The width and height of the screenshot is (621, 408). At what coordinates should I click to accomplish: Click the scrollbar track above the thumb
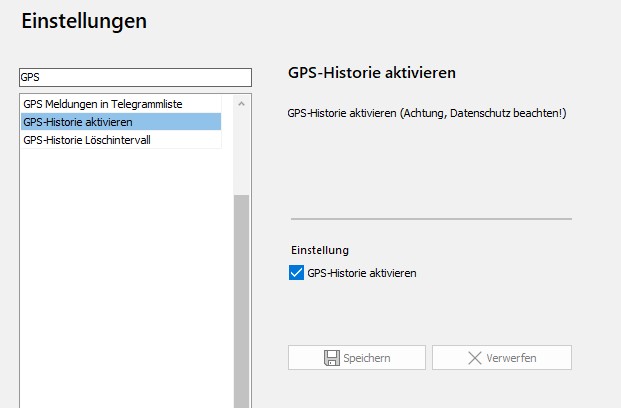tap(242, 150)
